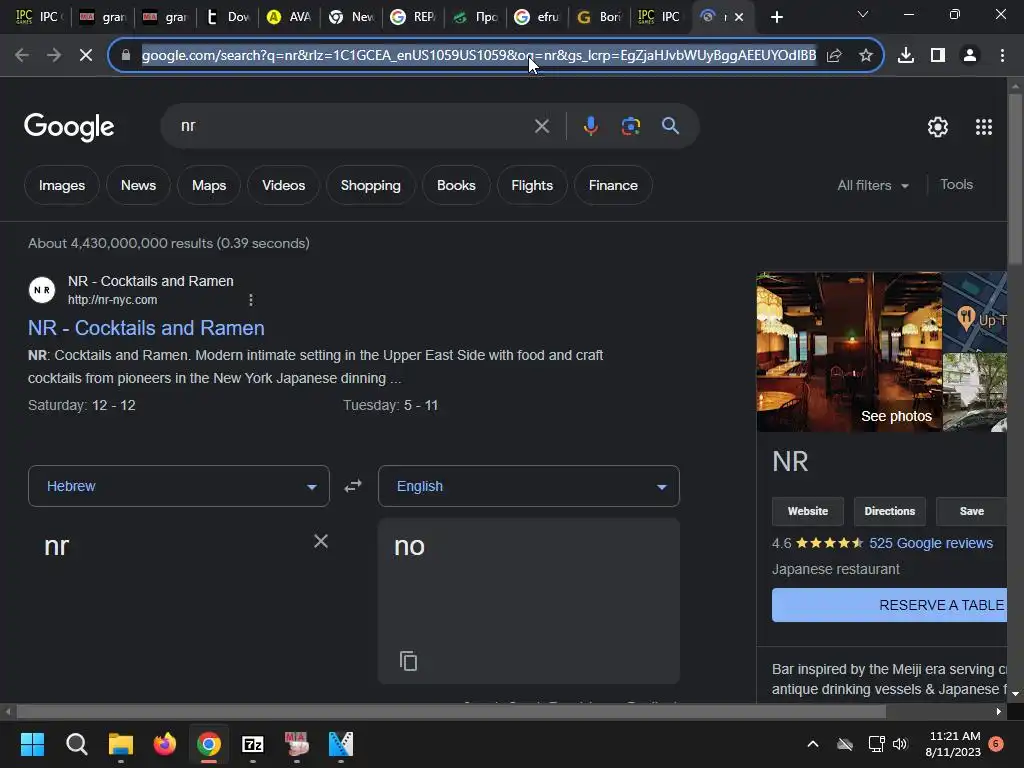This screenshot has height=768, width=1024.
Task: Open the volume control in tray
Action: point(900,744)
